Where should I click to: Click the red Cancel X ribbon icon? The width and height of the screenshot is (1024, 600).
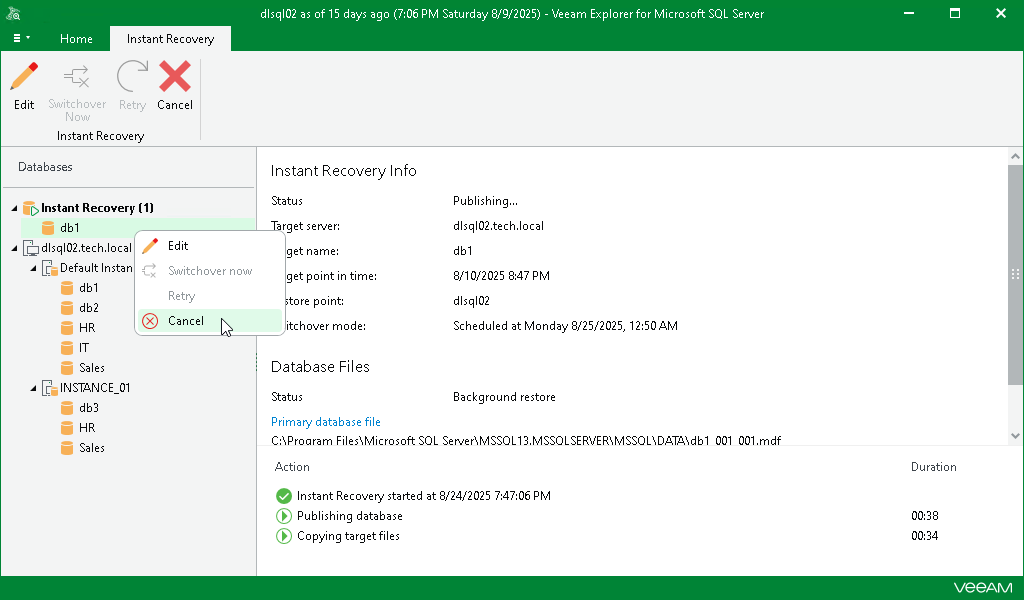[x=175, y=78]
